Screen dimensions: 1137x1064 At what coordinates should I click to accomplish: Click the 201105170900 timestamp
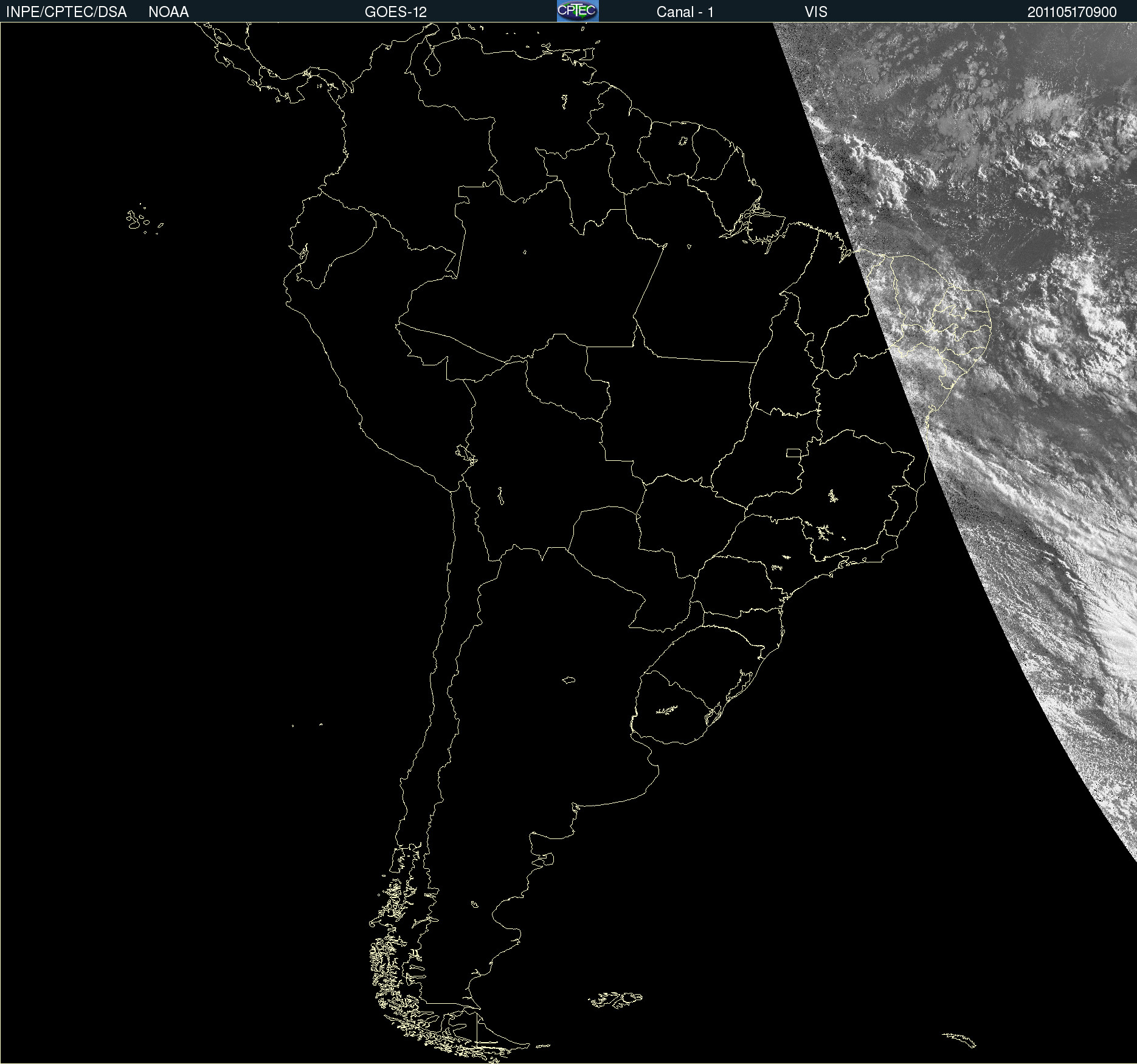pos(1072,12)
